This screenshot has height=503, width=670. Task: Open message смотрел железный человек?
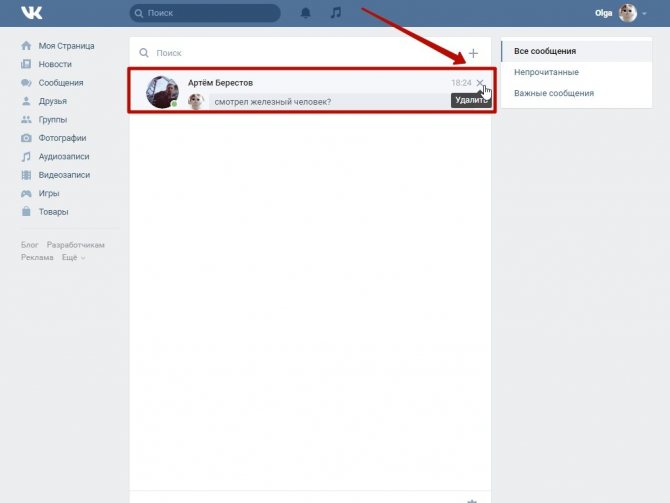(x=273, y=102)
